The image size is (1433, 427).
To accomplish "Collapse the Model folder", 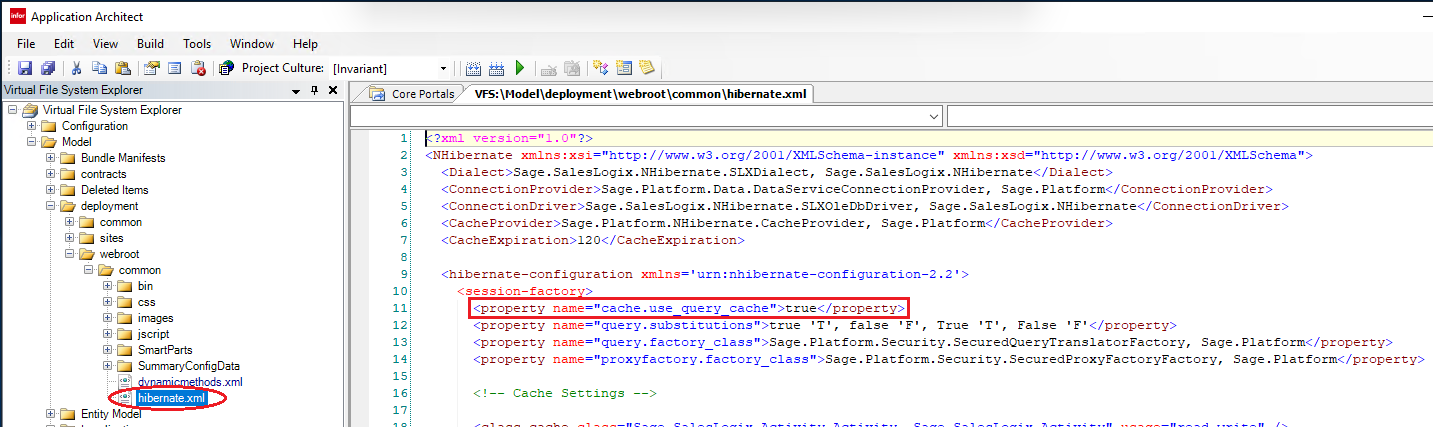I will 31,142.
